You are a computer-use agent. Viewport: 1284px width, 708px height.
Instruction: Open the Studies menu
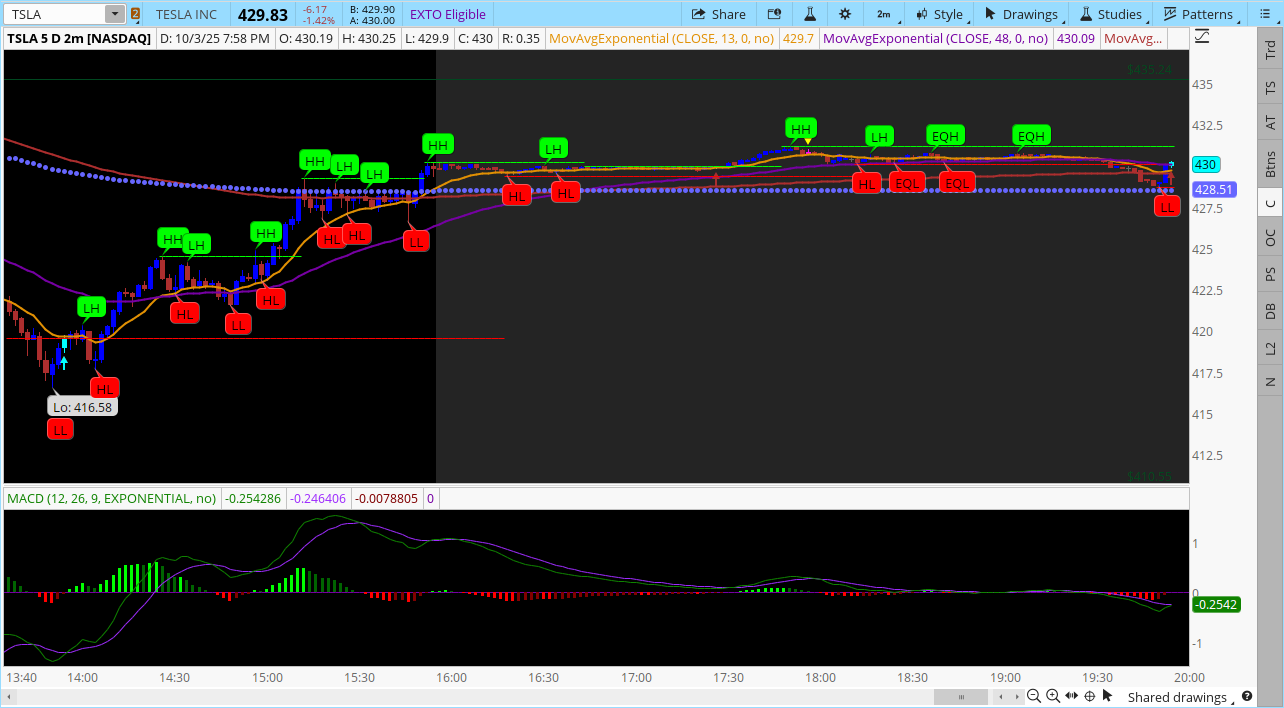coord(1110,14)
